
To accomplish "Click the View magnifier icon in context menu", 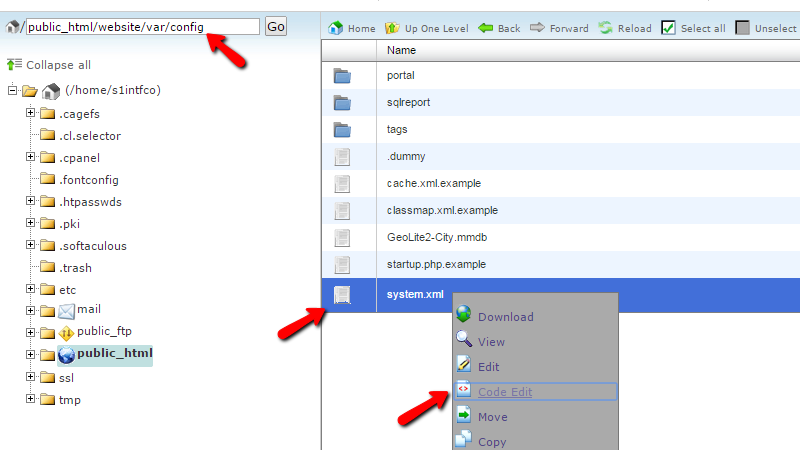I will pos(464,338).
